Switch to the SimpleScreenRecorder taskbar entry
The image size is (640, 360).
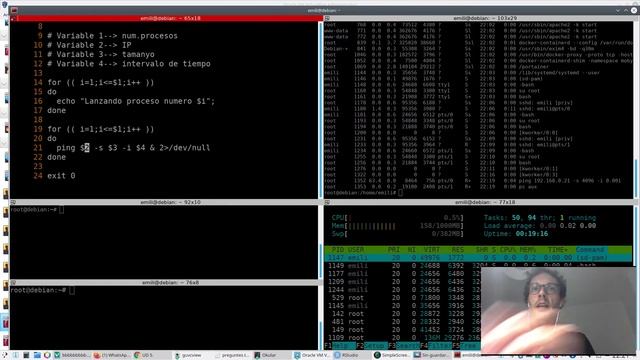point(391,355)
